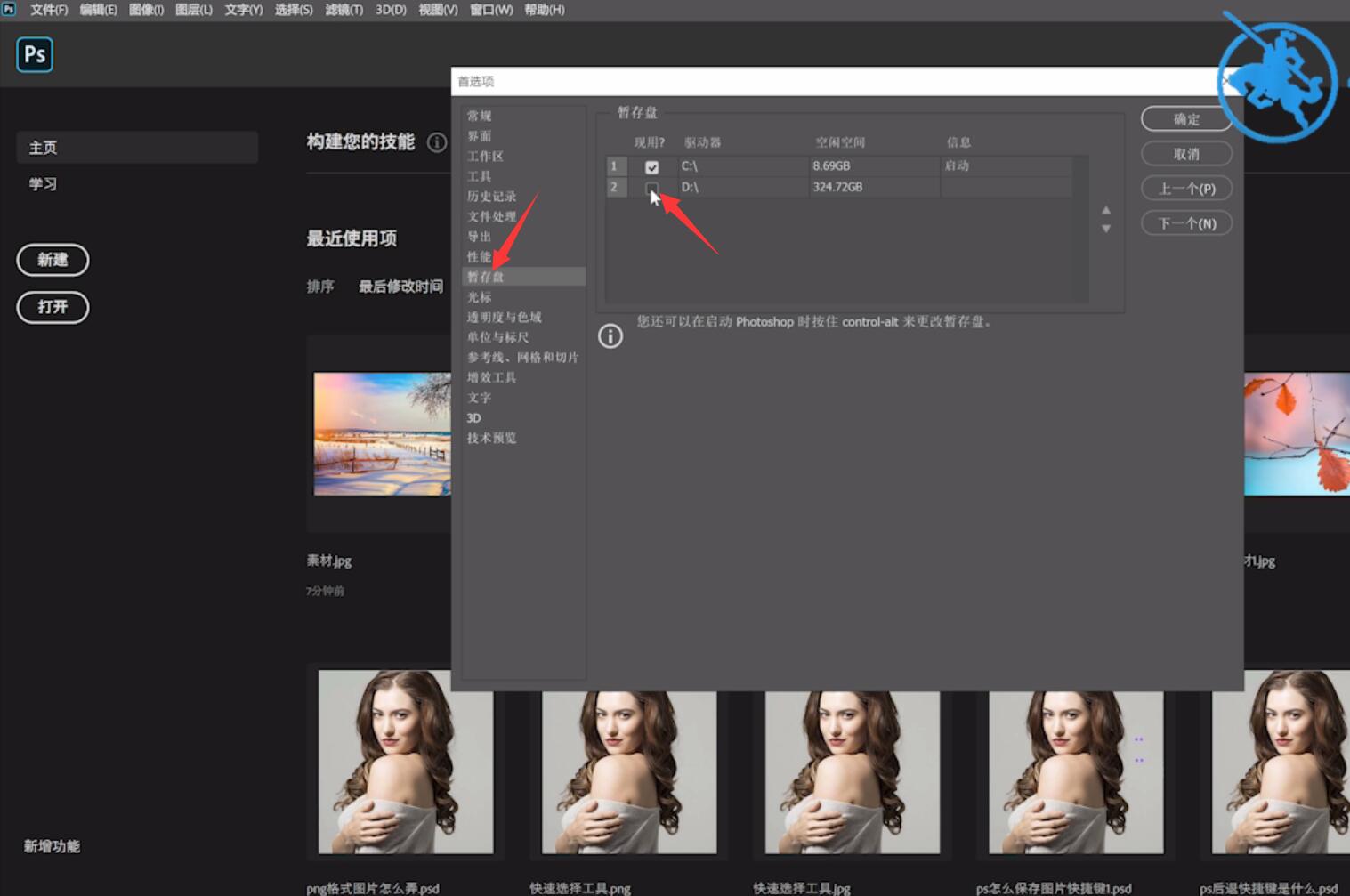Click row number 2 in scratch disk list
Viewport: 1350px width, 896px height.
[x=616, y=187]
